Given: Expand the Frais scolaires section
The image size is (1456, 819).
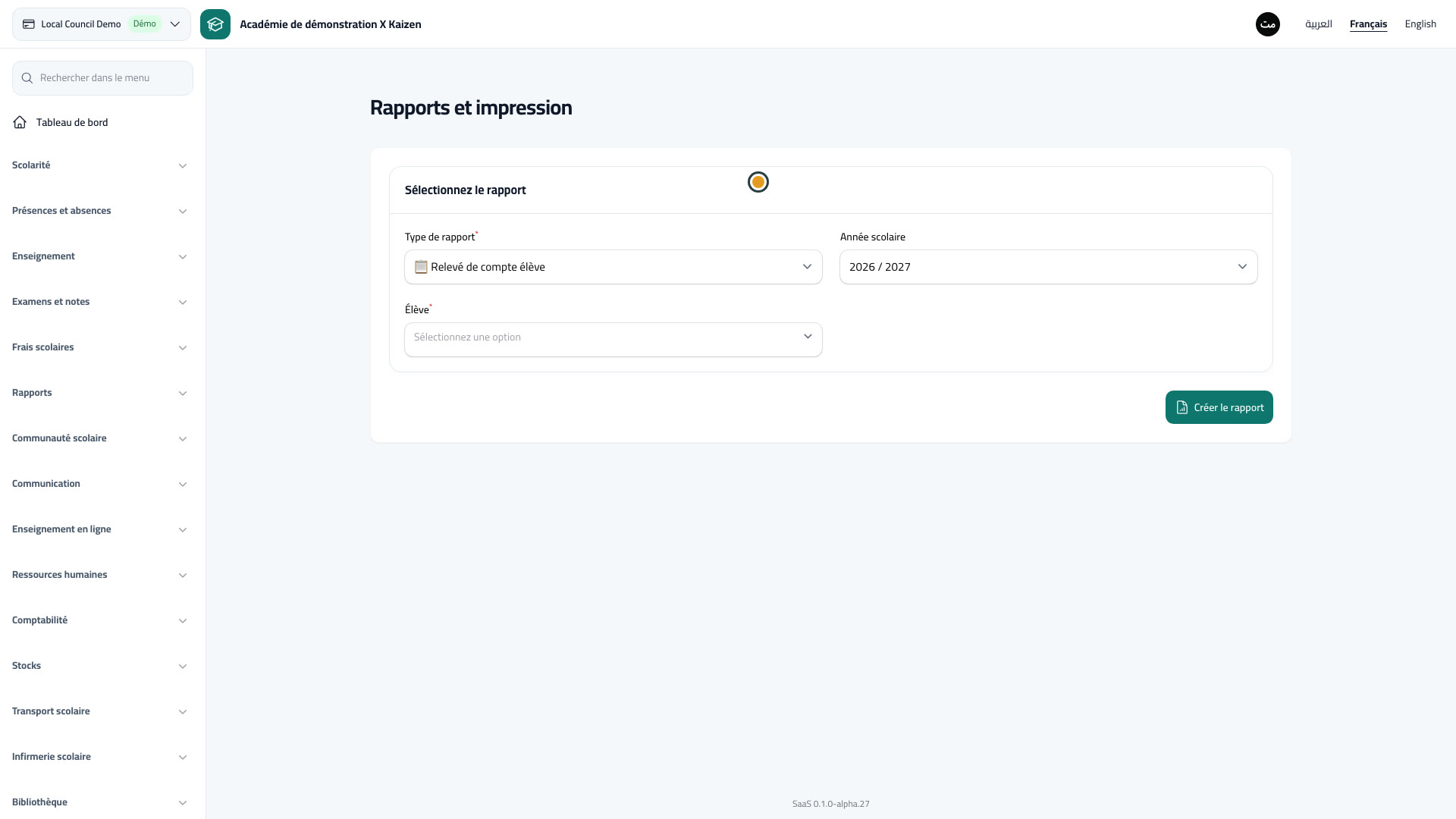Looking at the screenshot, I should coord(99,347).
